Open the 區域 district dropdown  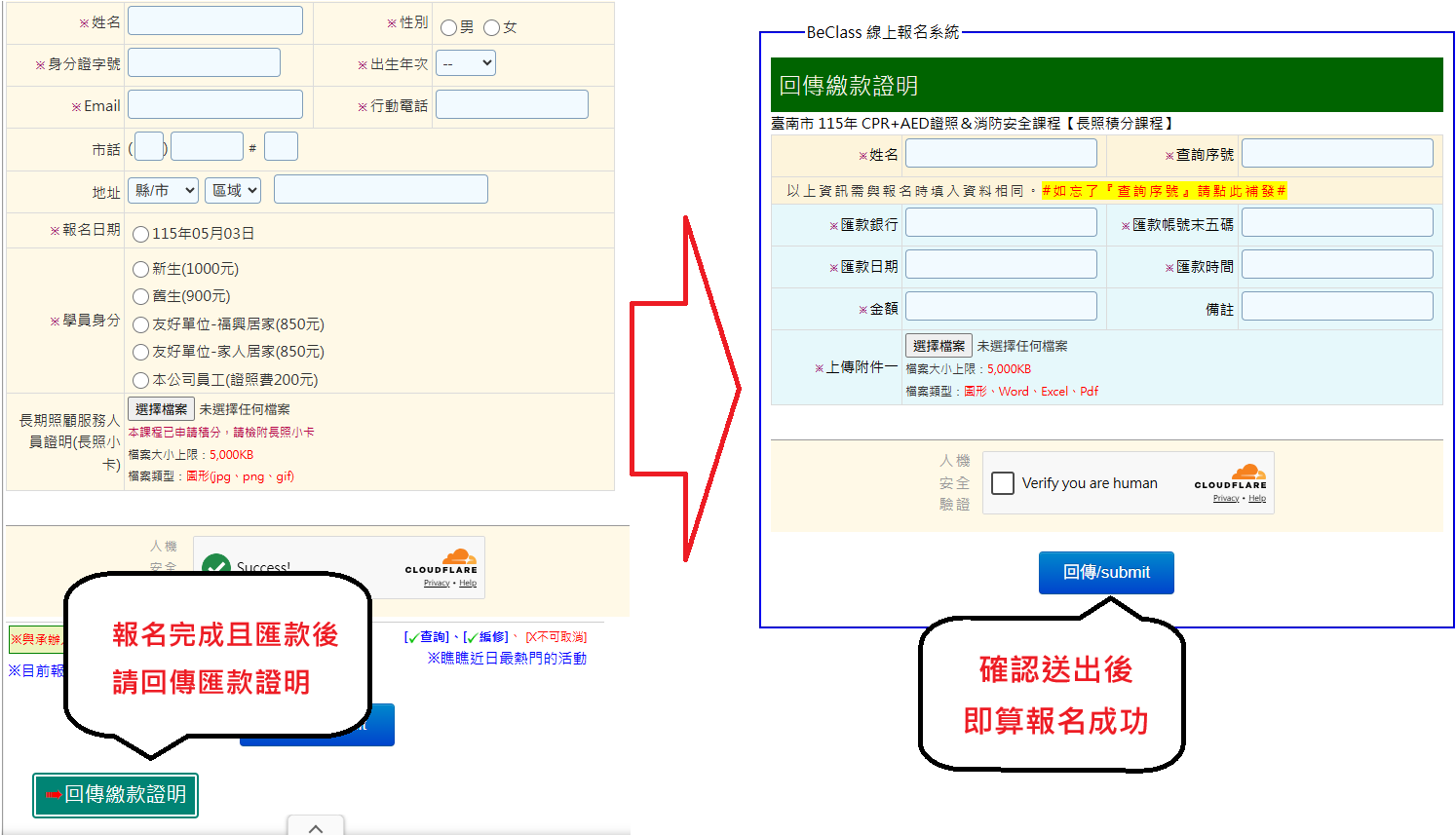pos(233,190)
